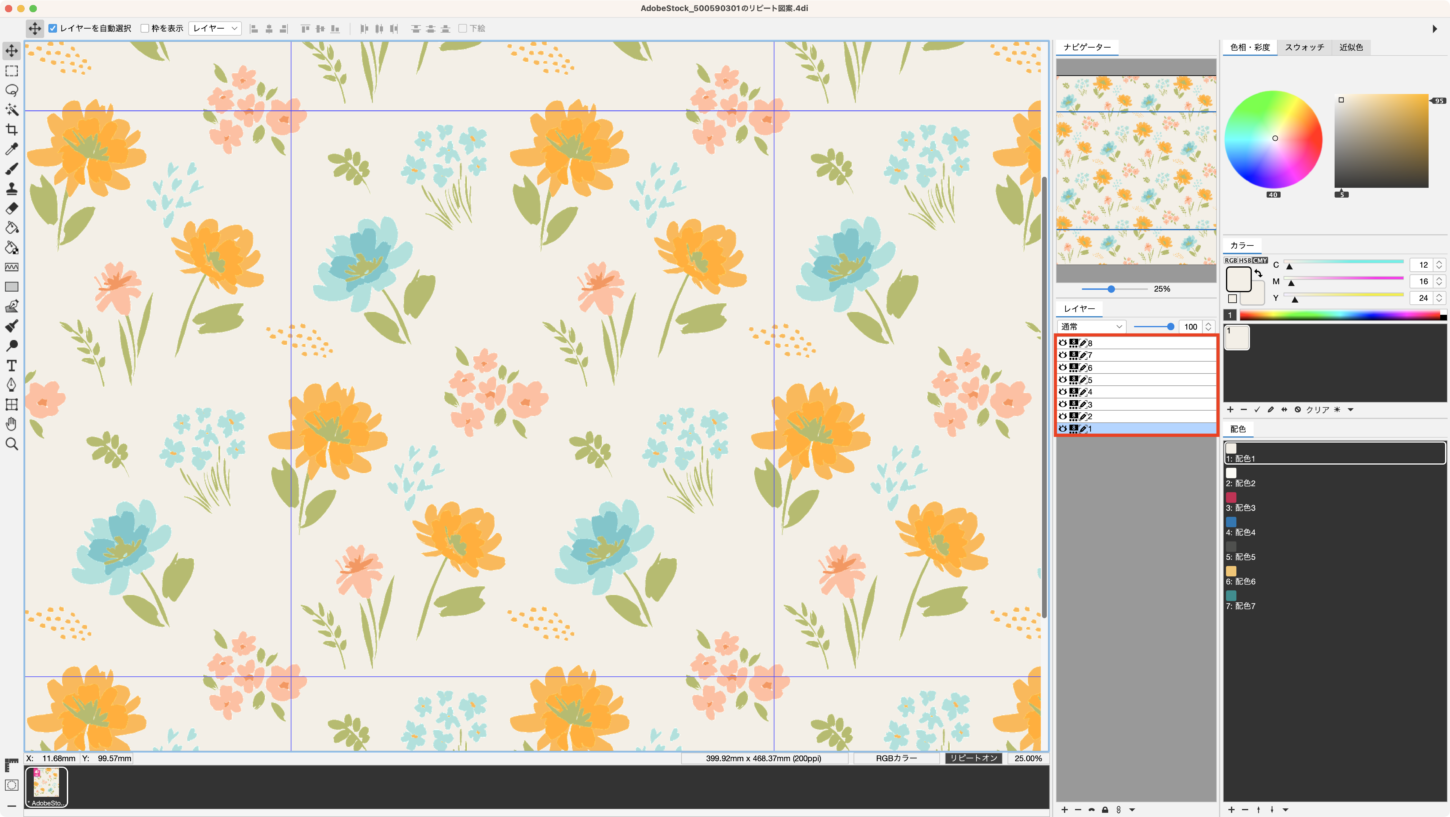Select the Crop tool

point(12,130)
